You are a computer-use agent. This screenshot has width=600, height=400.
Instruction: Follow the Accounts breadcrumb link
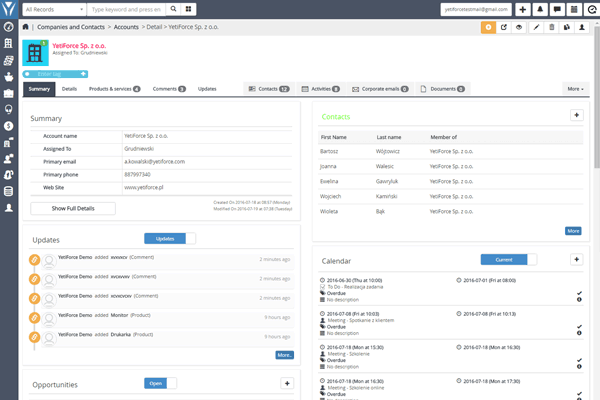[129, 27]
